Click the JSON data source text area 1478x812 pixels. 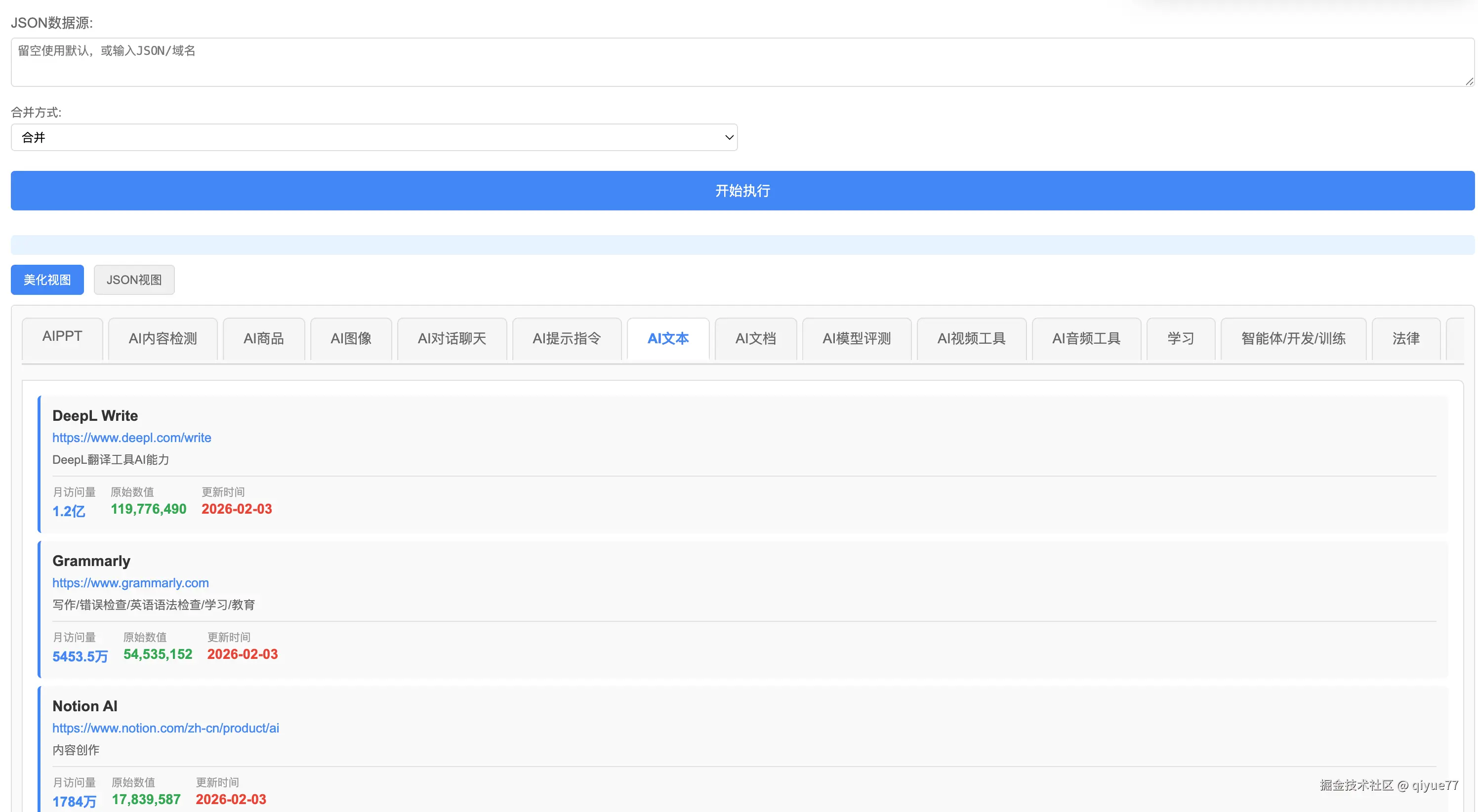tap(742, 62)
